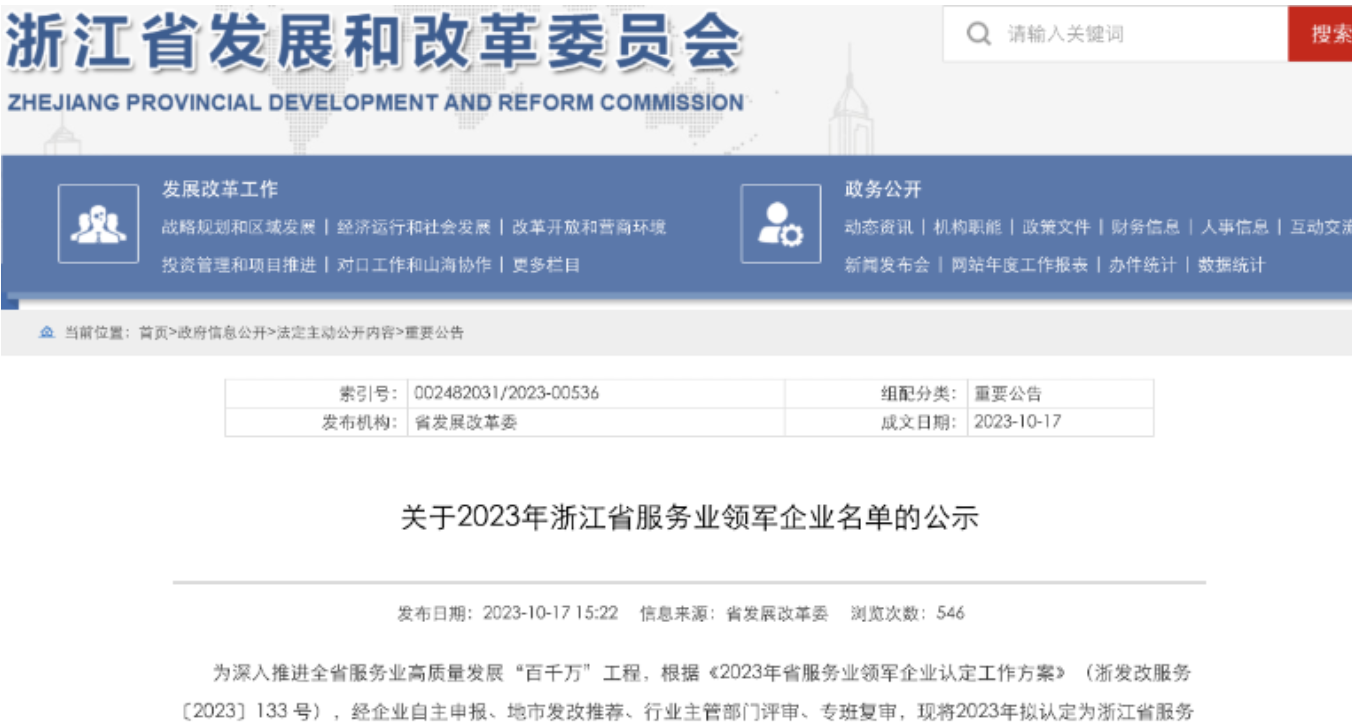Image resolution: width=1352 pixels, height=726 pixels.
Task: Go to 改革开放和营商环境 page
Action: (589, 227)
